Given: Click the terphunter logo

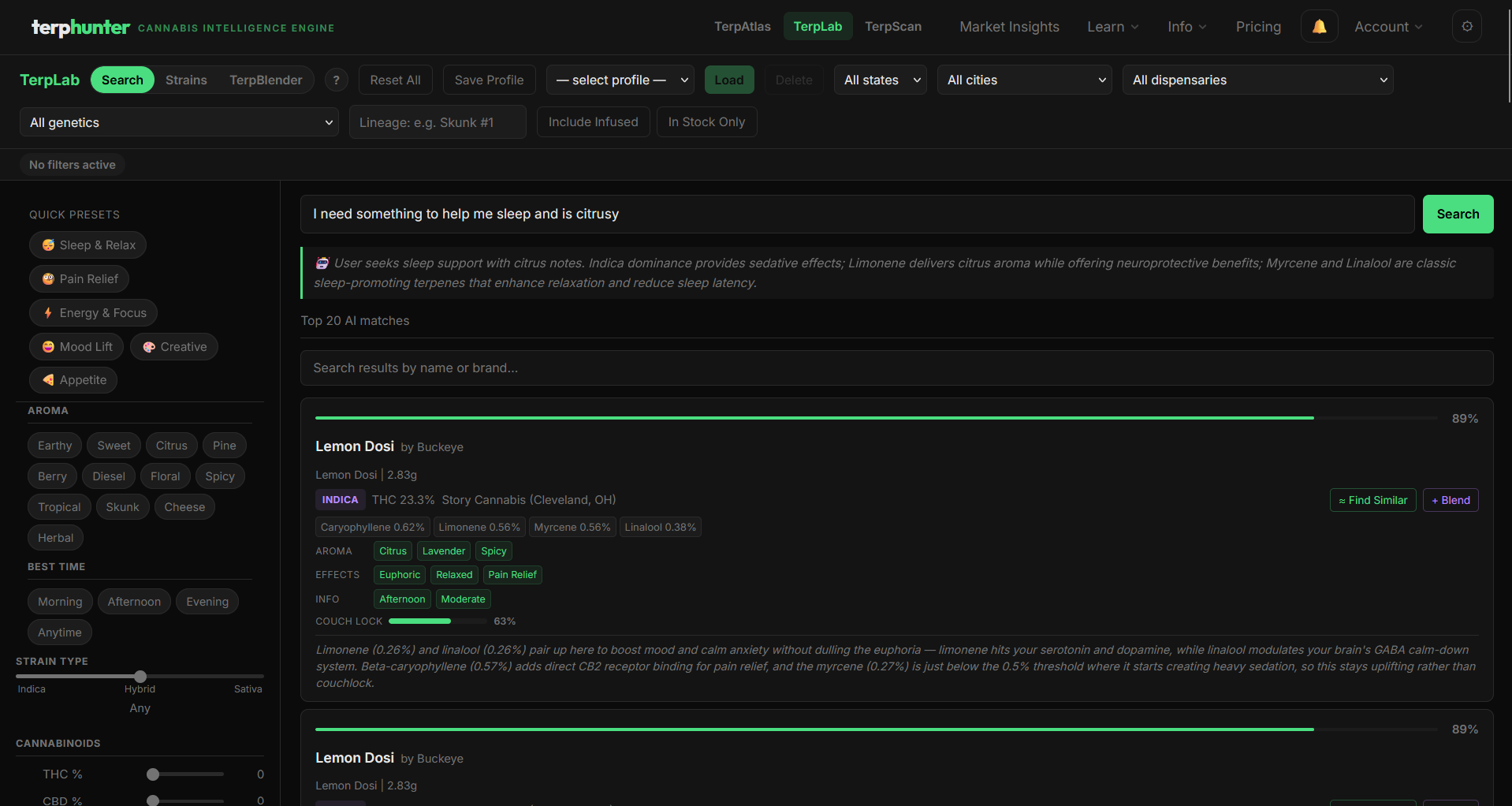Looking at the screenshot, I should (80, 28).
